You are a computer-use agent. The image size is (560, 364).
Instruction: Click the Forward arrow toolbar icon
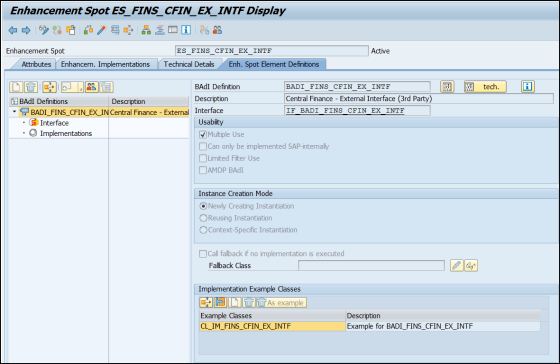26,30
